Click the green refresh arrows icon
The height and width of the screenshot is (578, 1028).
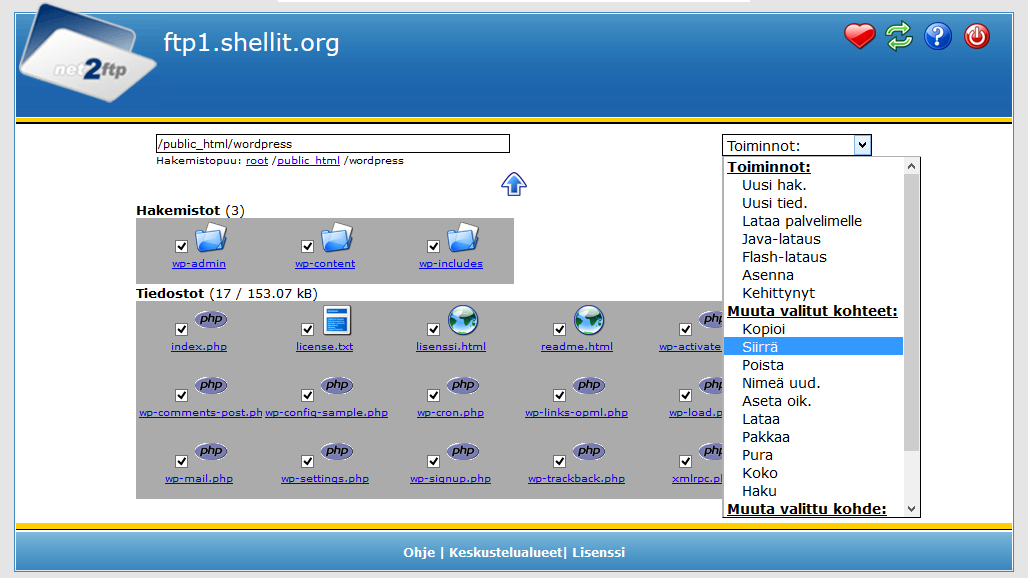pos(899,36)
